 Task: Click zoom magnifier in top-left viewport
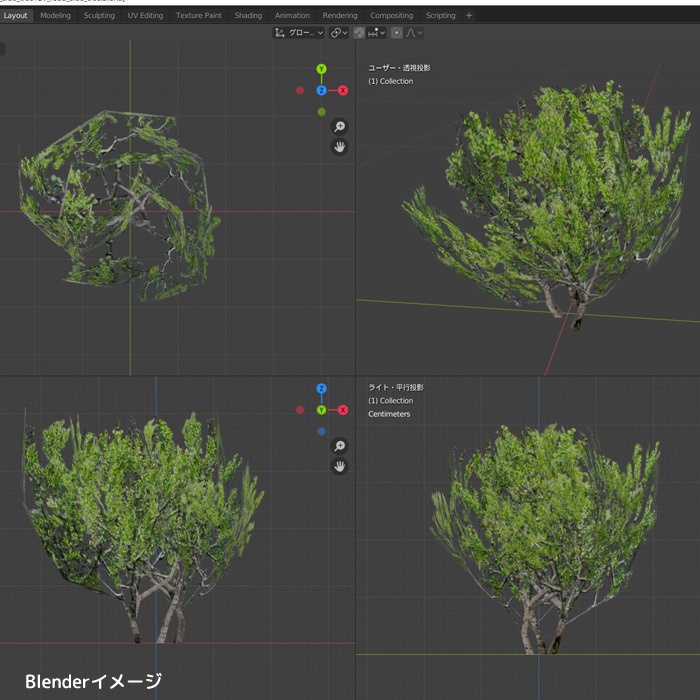pos(340,126)
